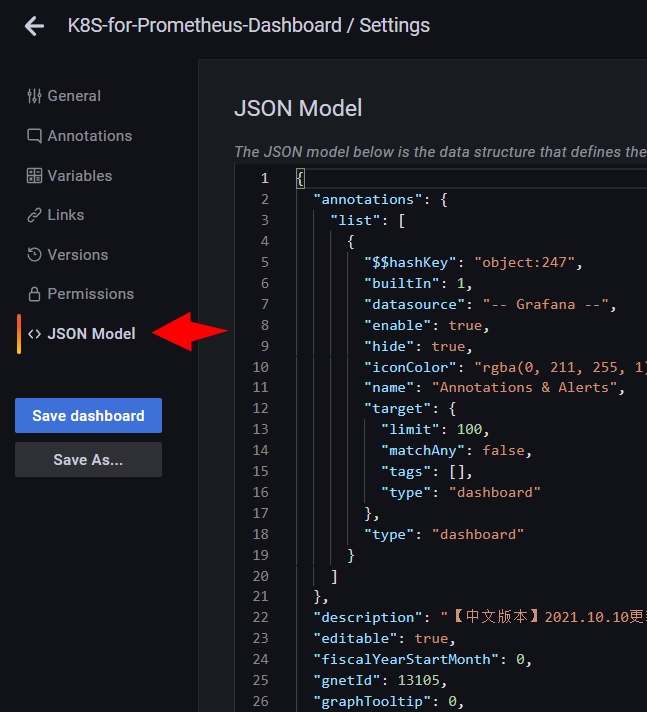Click line number 10 in the gutter
This screenshot has height=712, width=647.
coord(261,367)
